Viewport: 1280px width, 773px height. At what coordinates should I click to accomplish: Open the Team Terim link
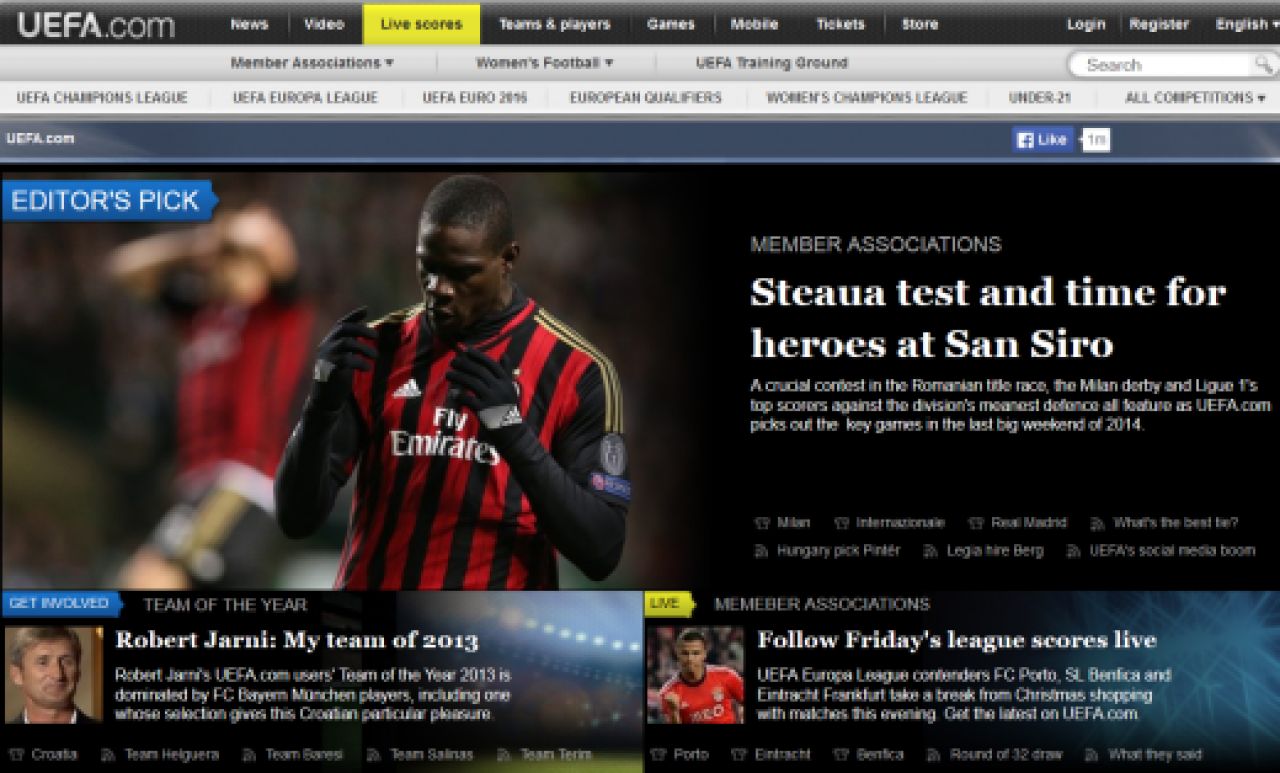tap(556, 755)
